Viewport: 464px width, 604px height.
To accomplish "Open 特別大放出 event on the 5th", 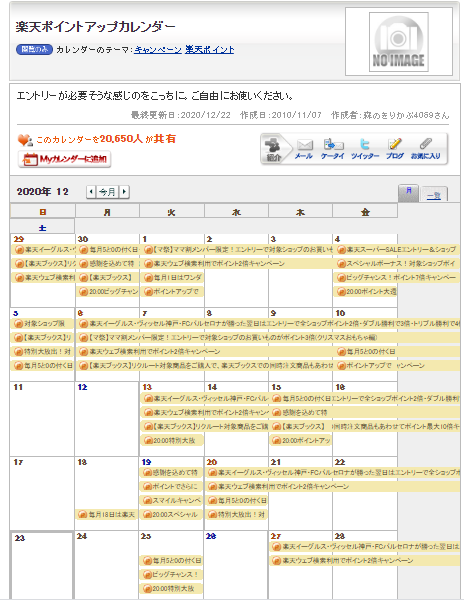I will [x=43, y=351].
